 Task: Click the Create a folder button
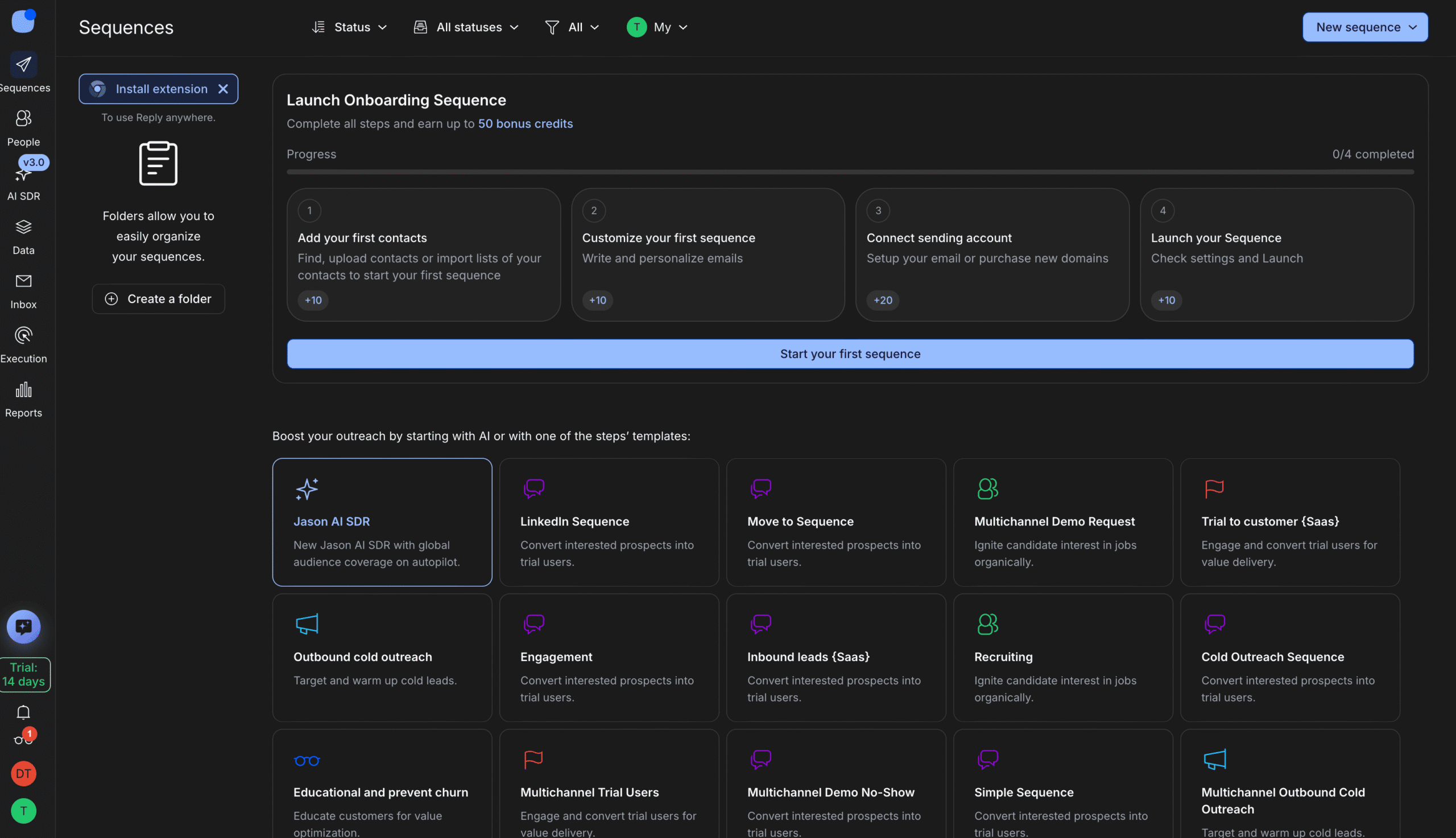(x=158, y=298)
